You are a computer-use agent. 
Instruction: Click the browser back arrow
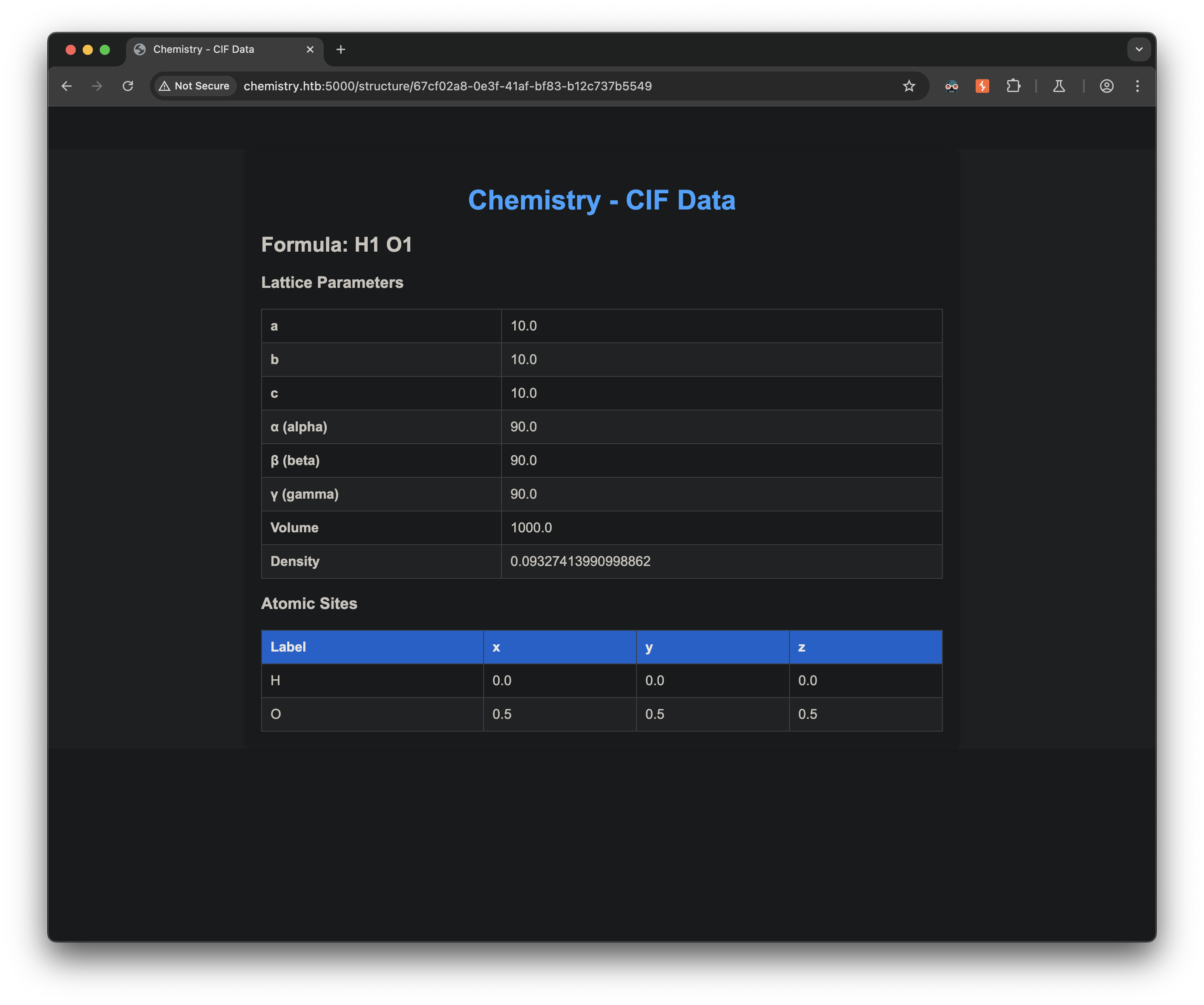tap(66, 86)
